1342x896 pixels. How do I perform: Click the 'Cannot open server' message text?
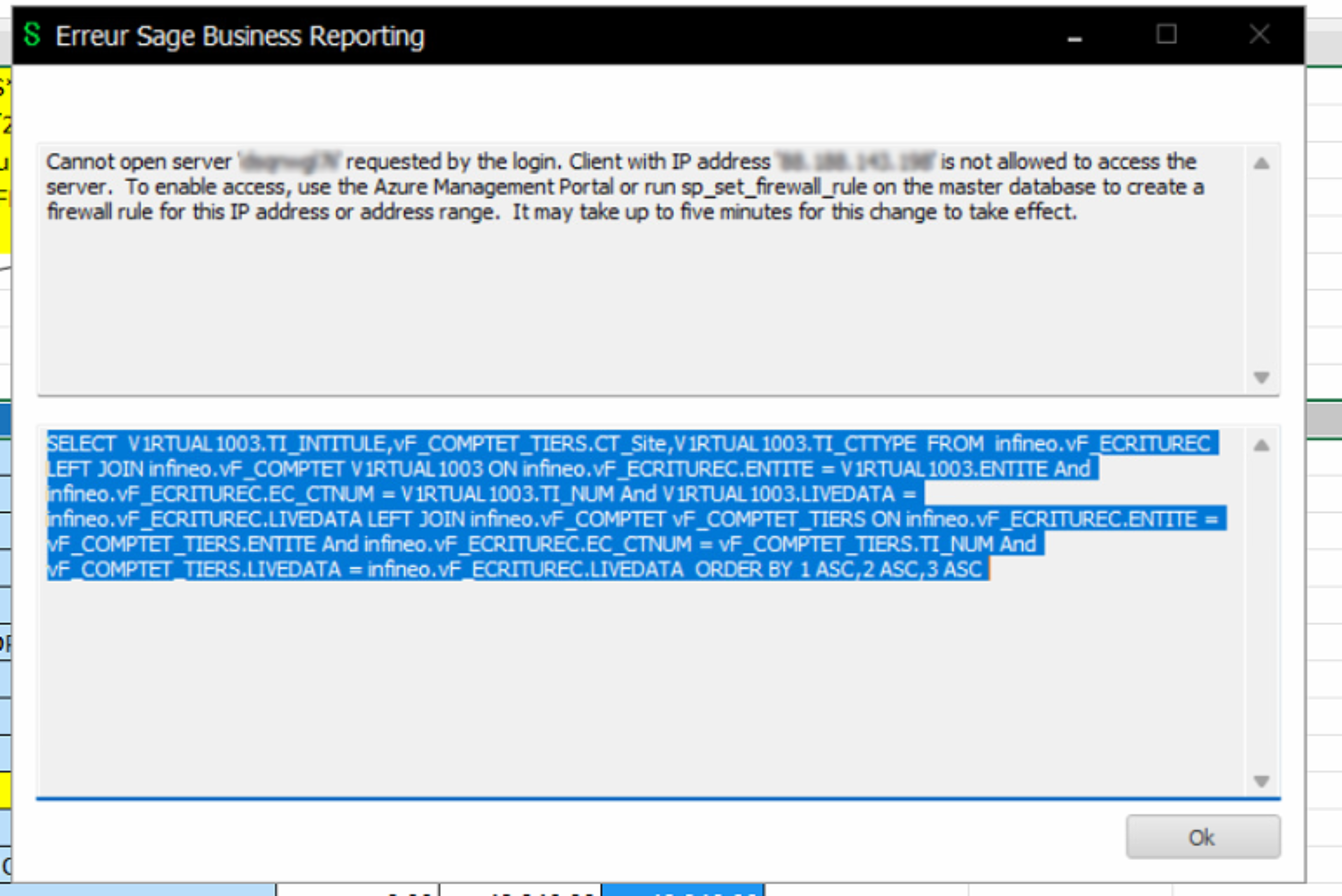click(139, 162)
